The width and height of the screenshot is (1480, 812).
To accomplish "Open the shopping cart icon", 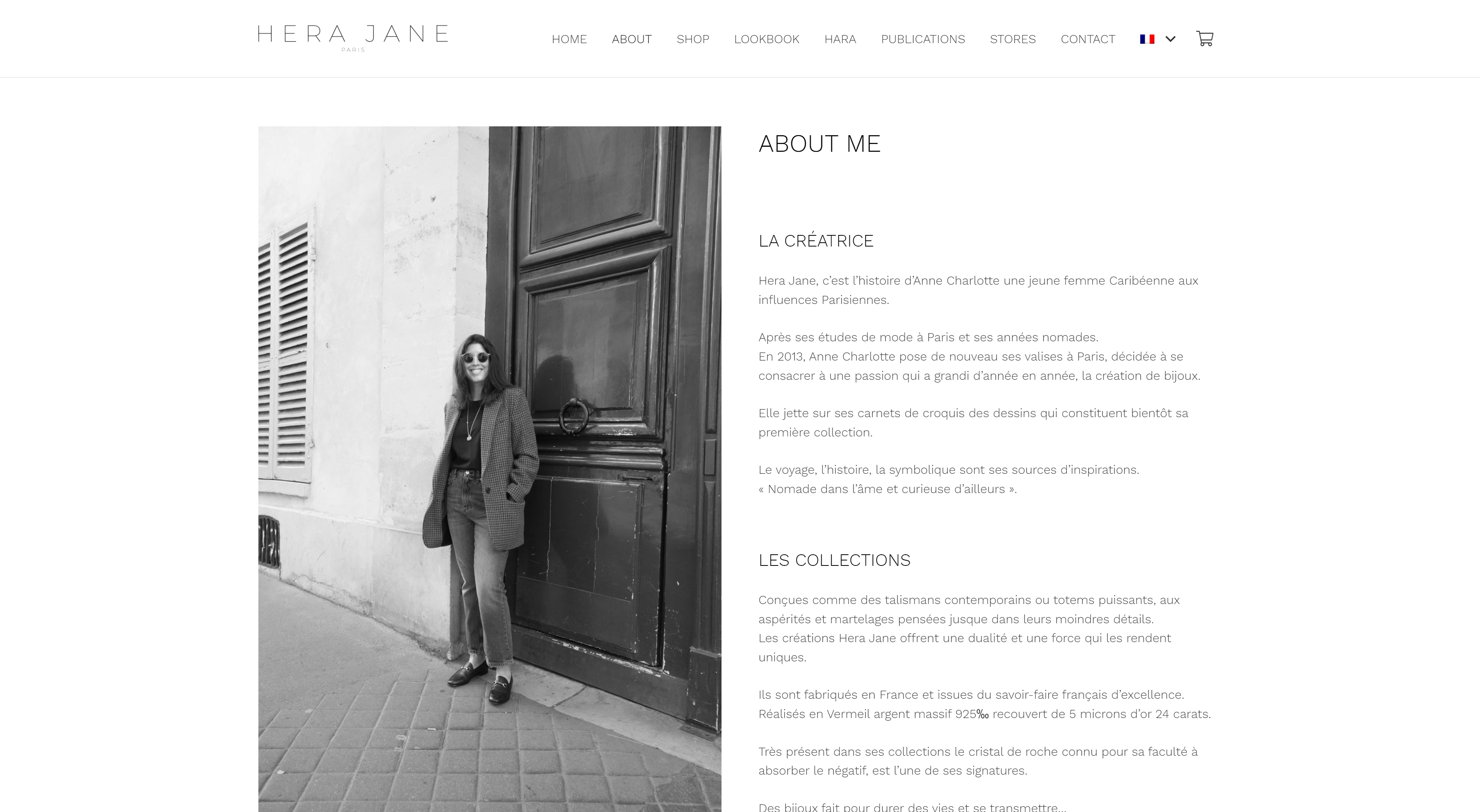I will coord(1205,39).
